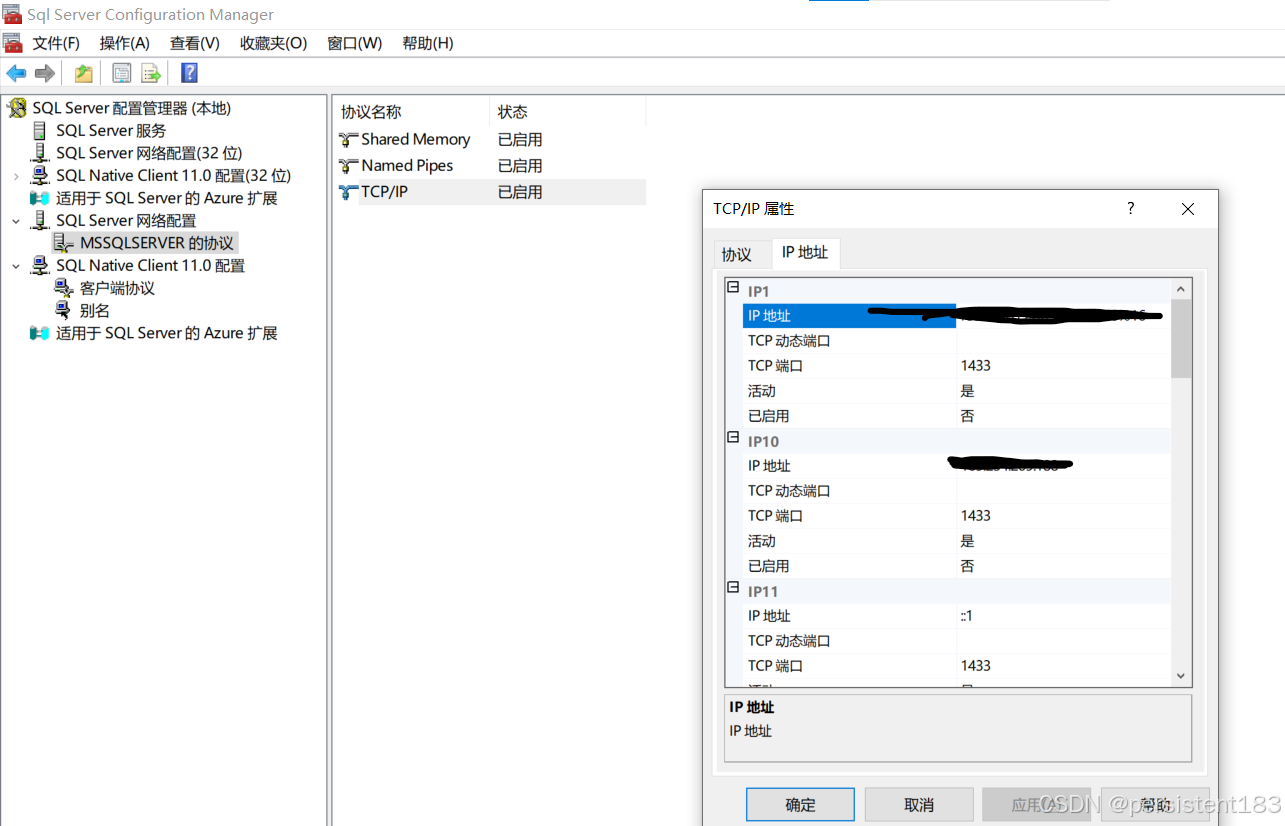1285x826 pixels.
Task: Open the 操作(A) menu
Action: [x=125, y=43]
